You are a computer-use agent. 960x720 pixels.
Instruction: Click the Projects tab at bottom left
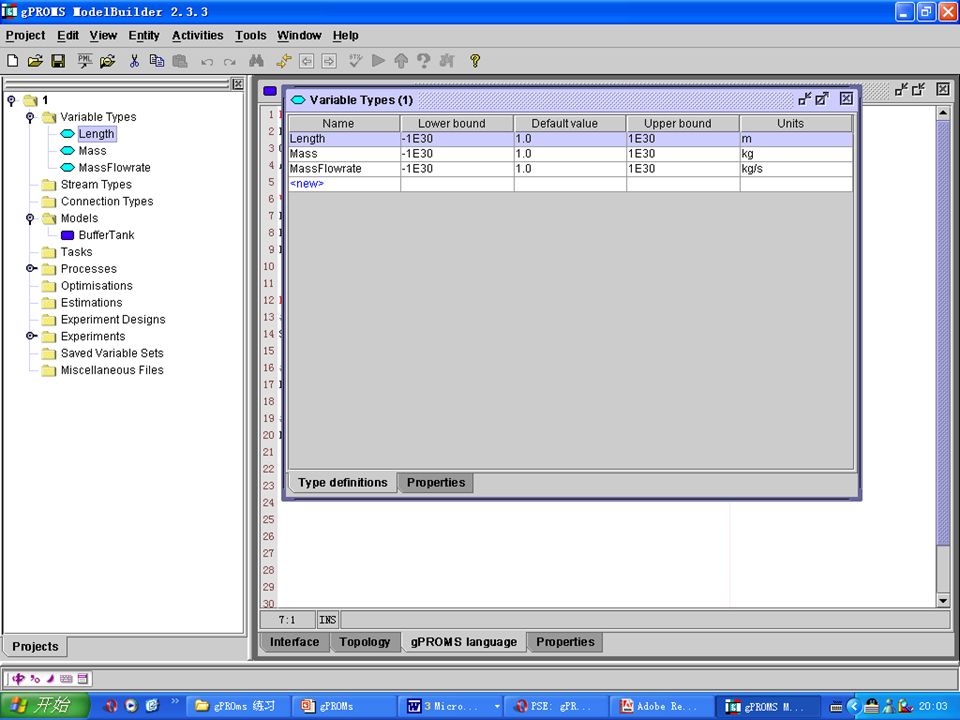[x=36, y=647]
